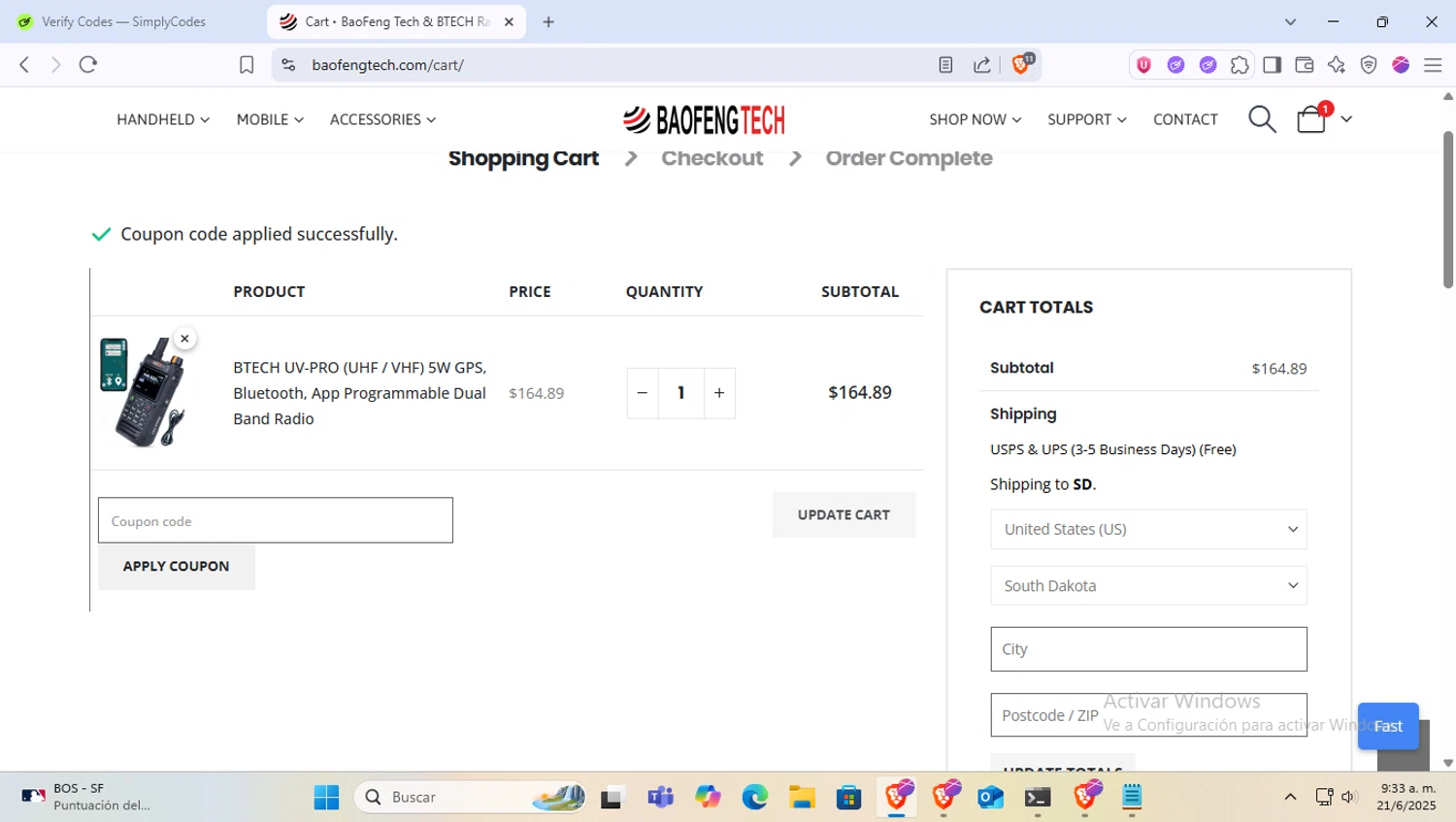
Task: Open BOS - SF news widget
Action: point(87,797)
